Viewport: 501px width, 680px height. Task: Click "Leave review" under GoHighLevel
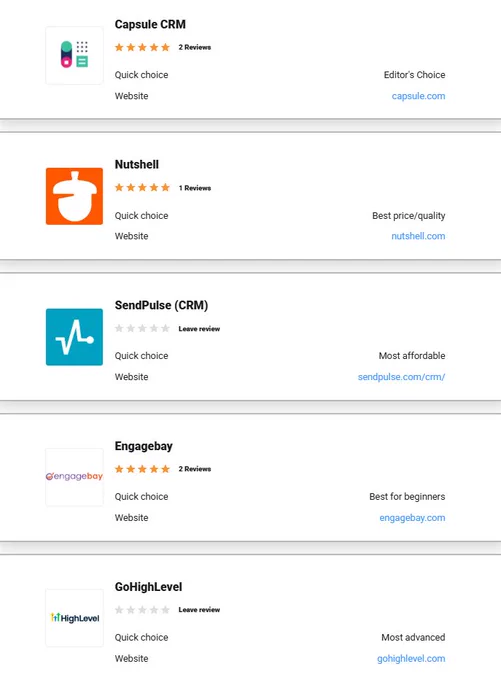(x=199, y=610)
